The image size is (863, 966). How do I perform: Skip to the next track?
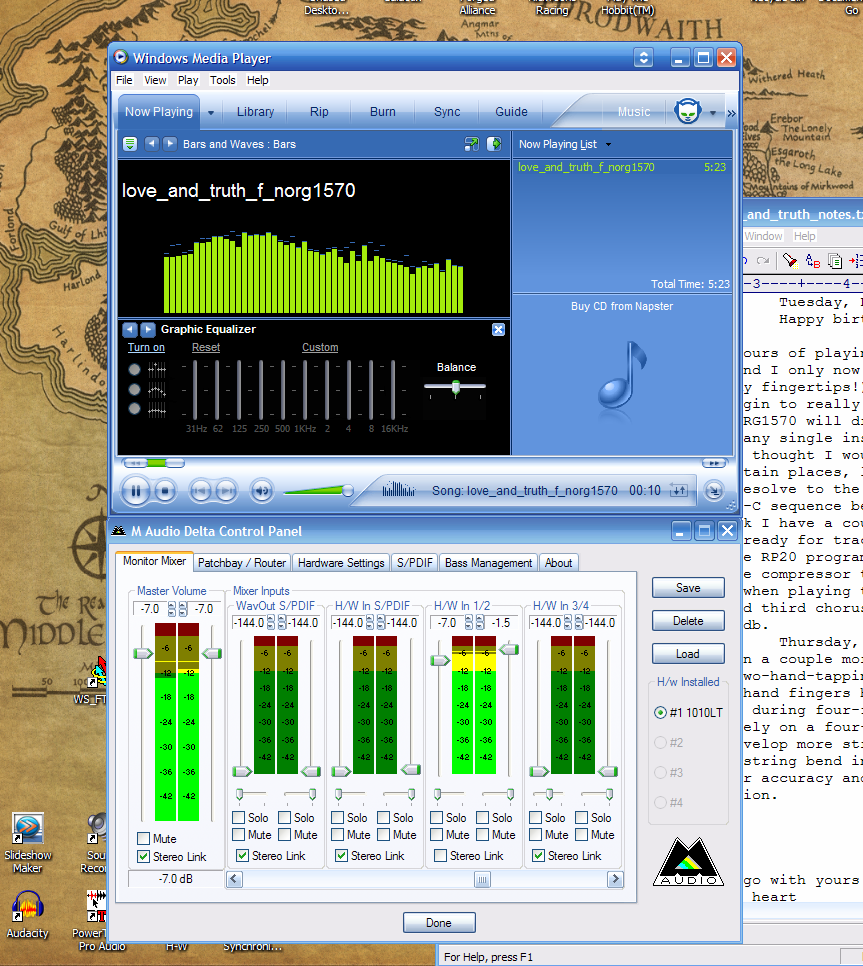(x=226, y=491)
